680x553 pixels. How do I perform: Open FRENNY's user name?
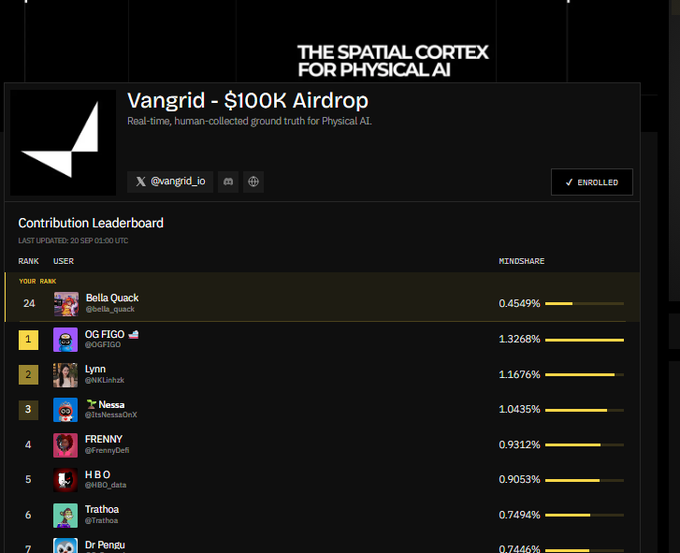click(x=104, y=439)
